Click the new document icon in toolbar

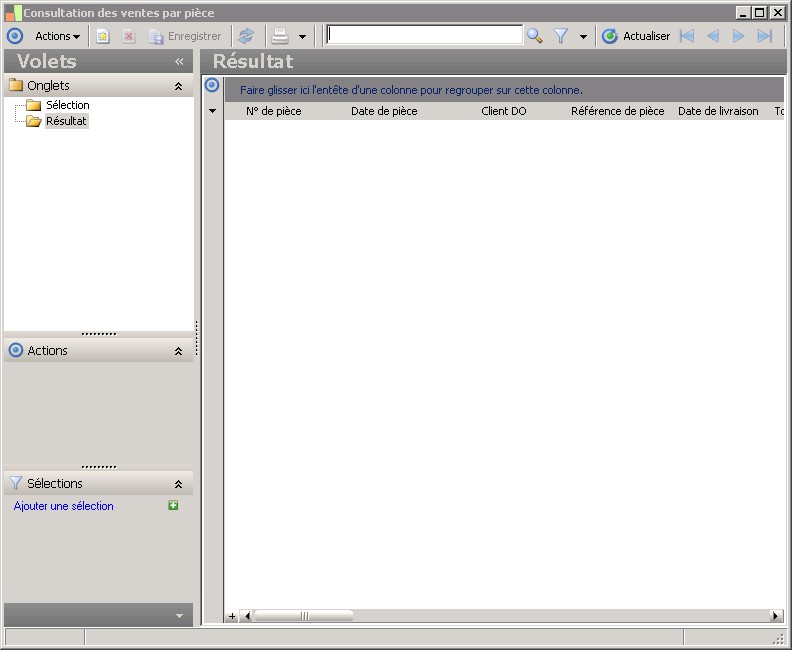tap(103, 36)
